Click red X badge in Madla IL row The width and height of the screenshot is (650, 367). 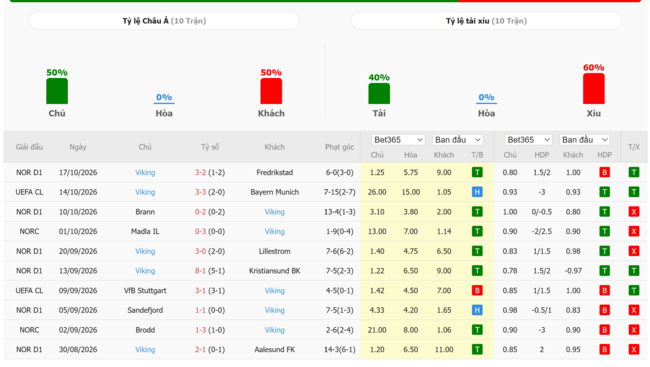(634, 231)
